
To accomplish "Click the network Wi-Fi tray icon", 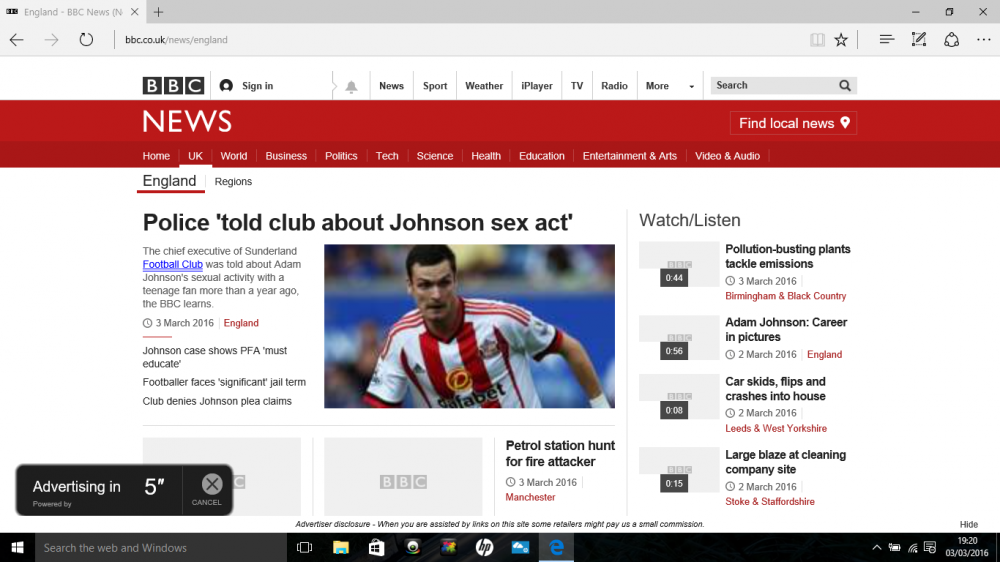I will [x=913, y=547].
